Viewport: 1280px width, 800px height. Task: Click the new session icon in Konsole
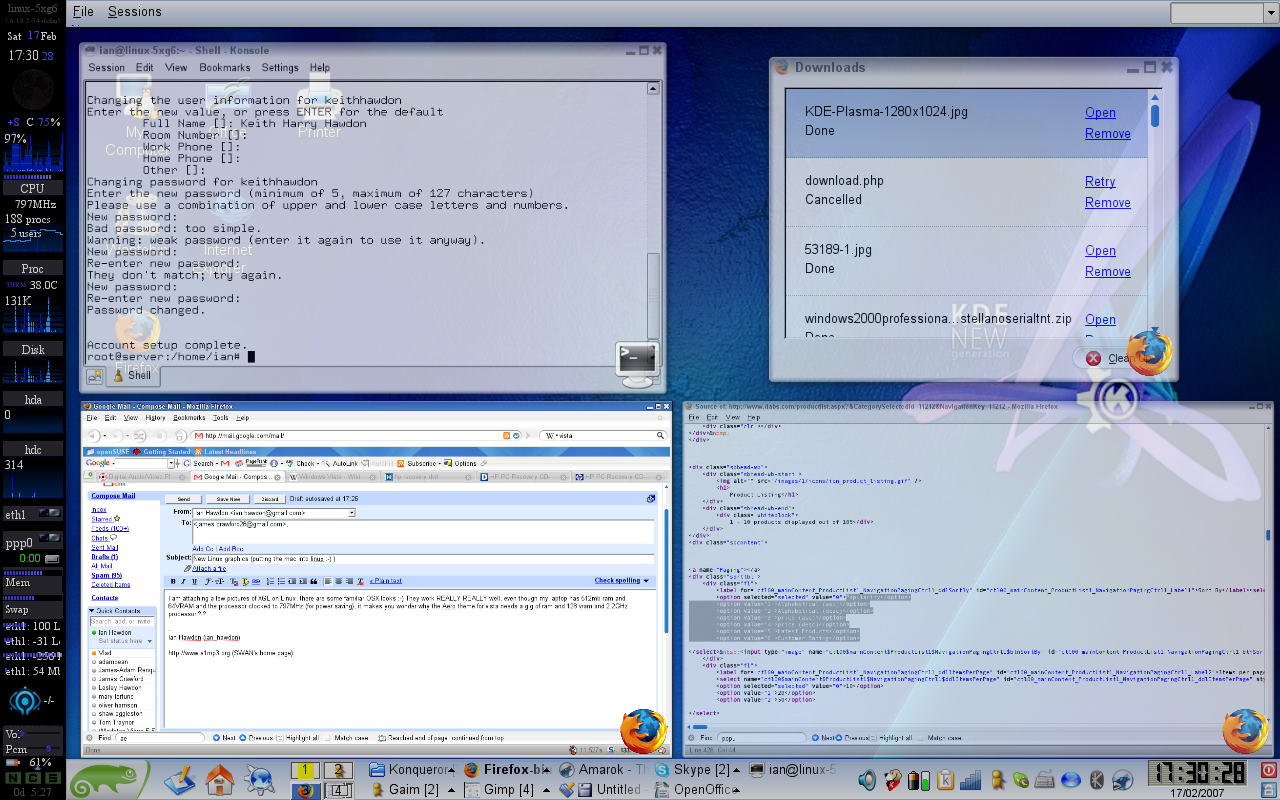94,376
